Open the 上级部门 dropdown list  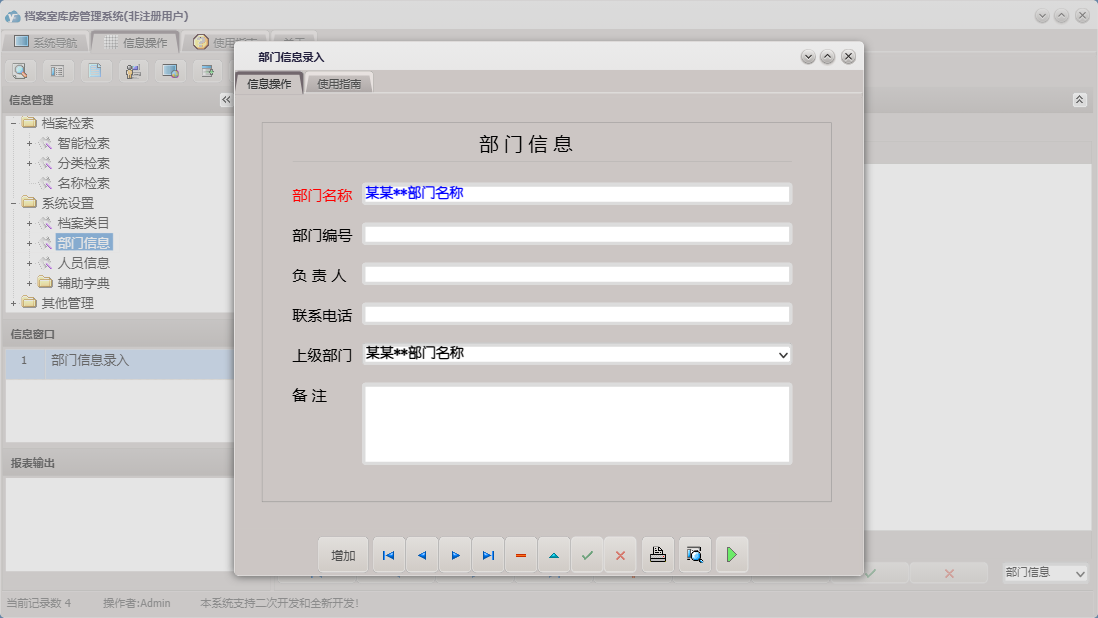click(783, 353)
